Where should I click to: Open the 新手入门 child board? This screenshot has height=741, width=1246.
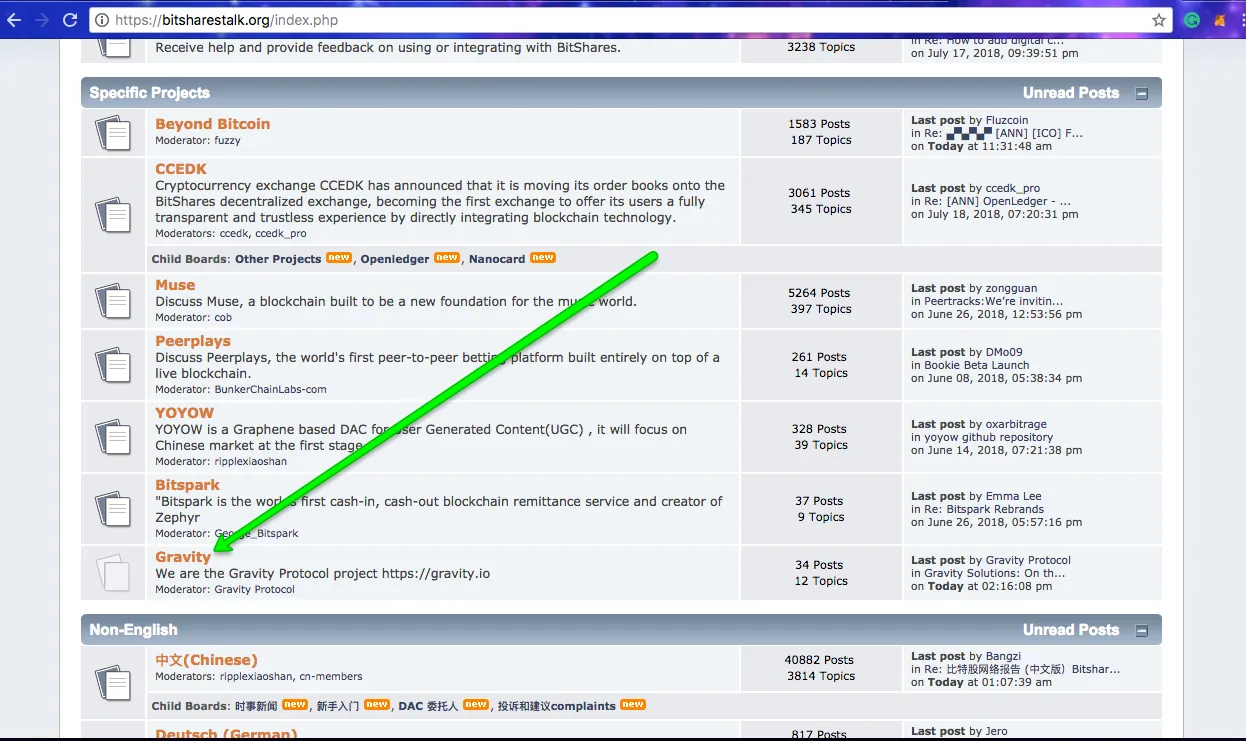(338, 706)
